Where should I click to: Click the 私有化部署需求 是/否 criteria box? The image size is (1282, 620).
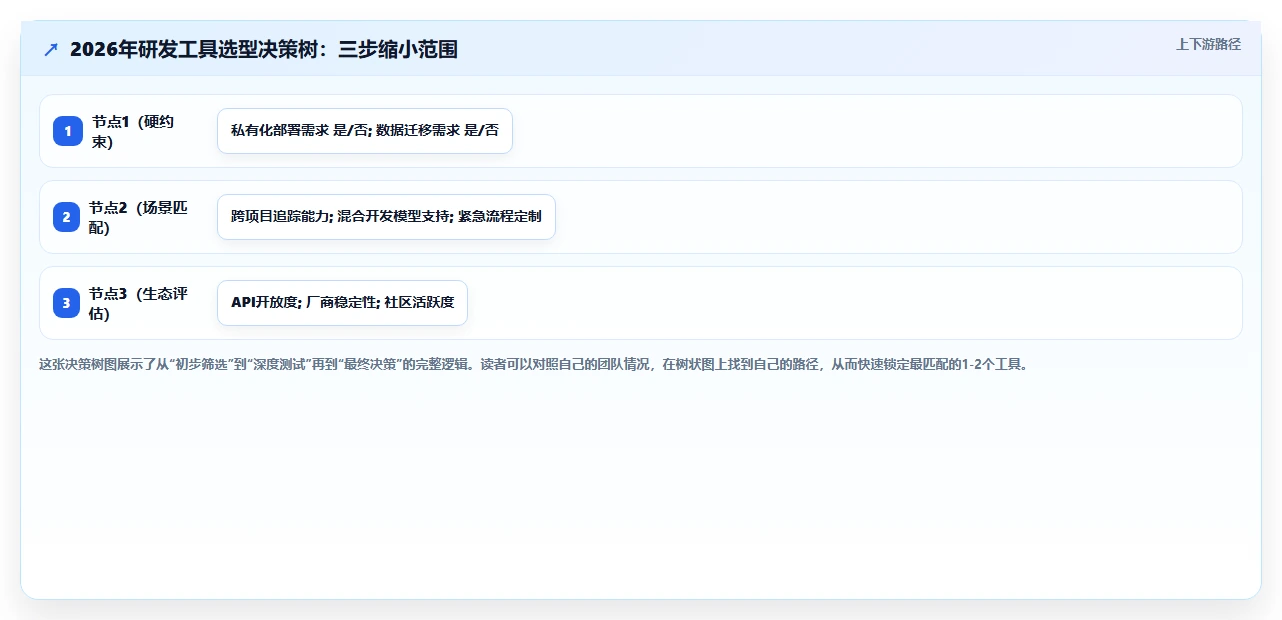pos(365,131)
